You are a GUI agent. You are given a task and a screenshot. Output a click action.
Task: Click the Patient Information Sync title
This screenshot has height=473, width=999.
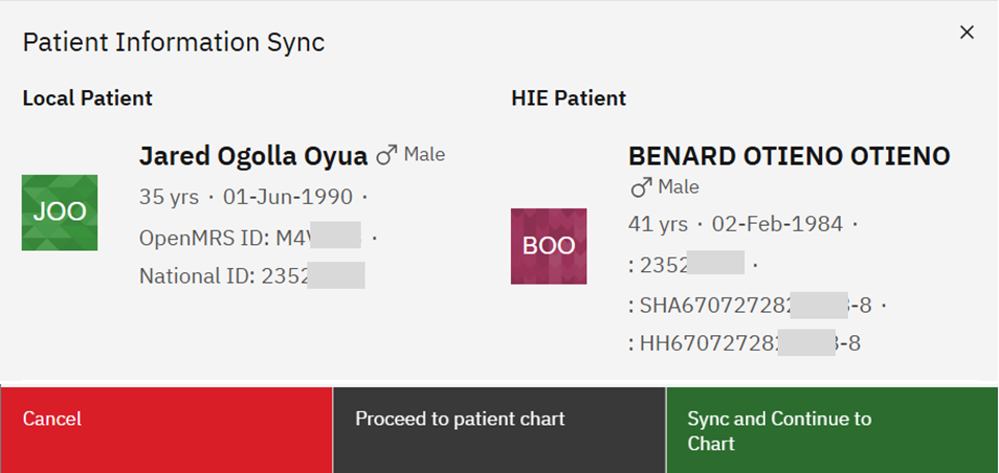coord(173,43)
